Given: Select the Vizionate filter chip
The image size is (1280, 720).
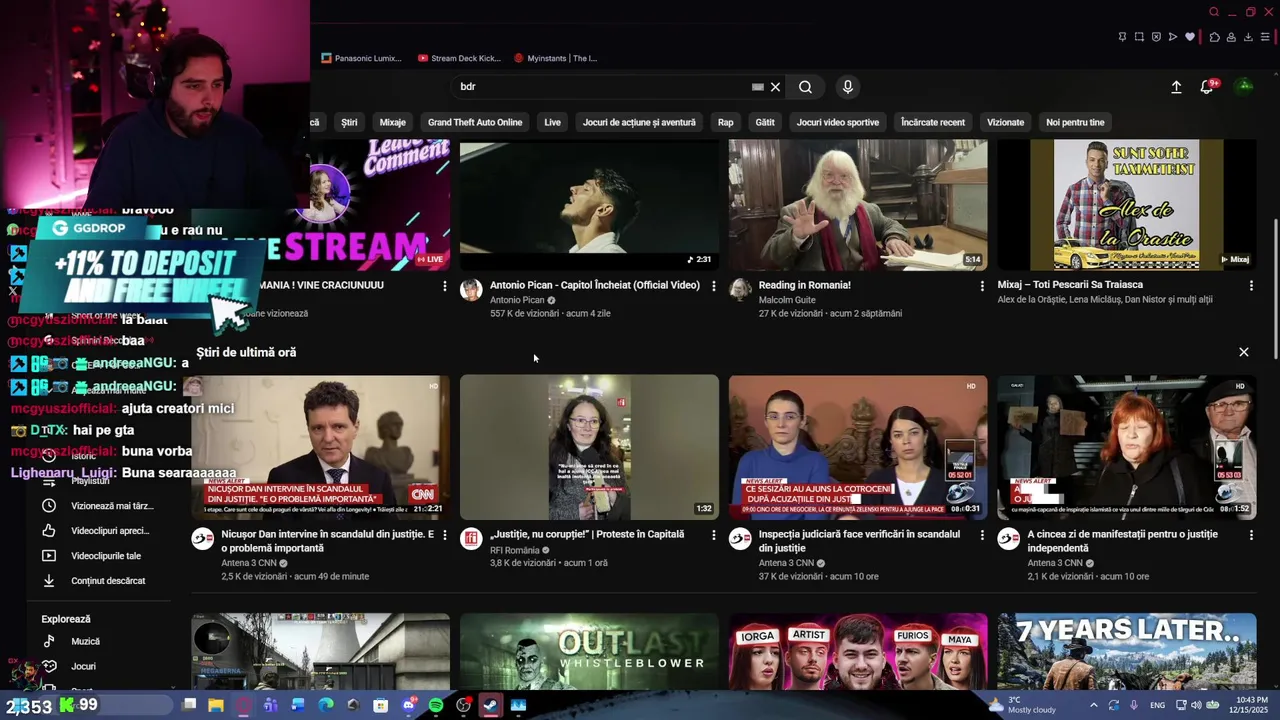Looking at the screenshot, I should [x=1005, y=122].
